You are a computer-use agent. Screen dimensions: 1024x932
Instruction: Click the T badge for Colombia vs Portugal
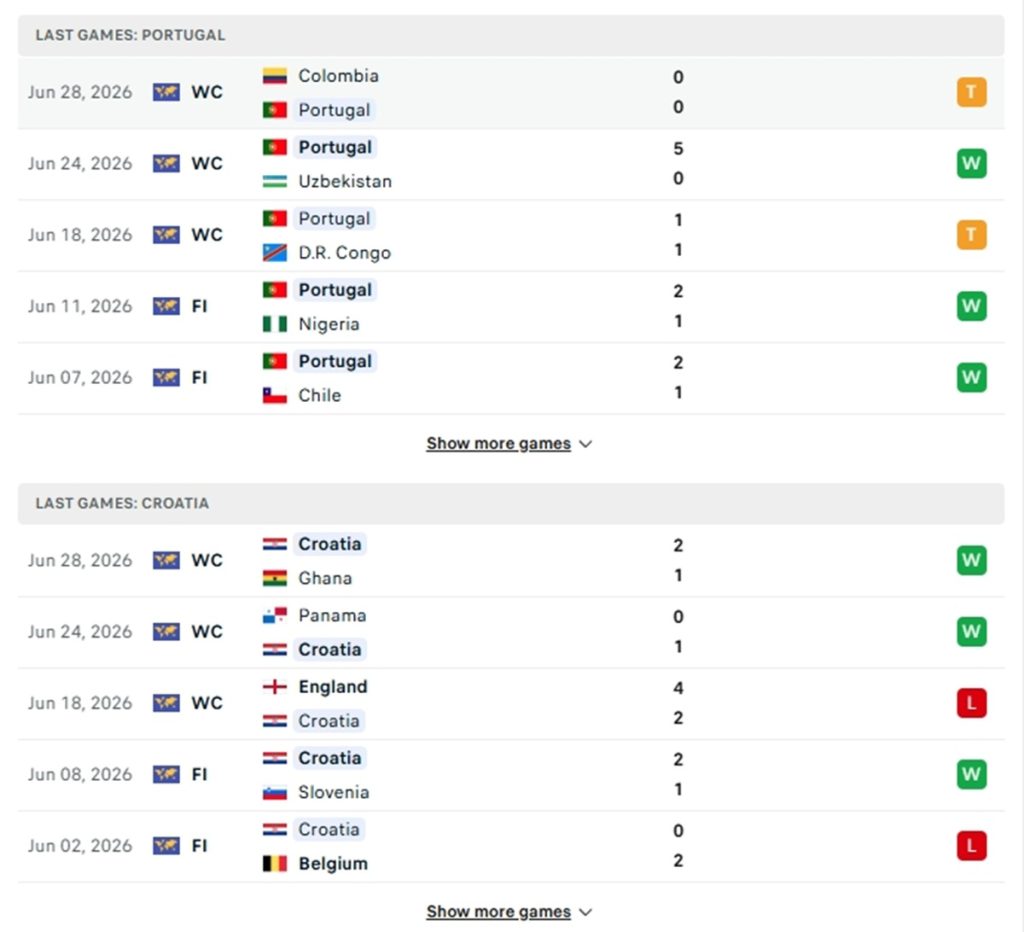(x=971, y=92)
